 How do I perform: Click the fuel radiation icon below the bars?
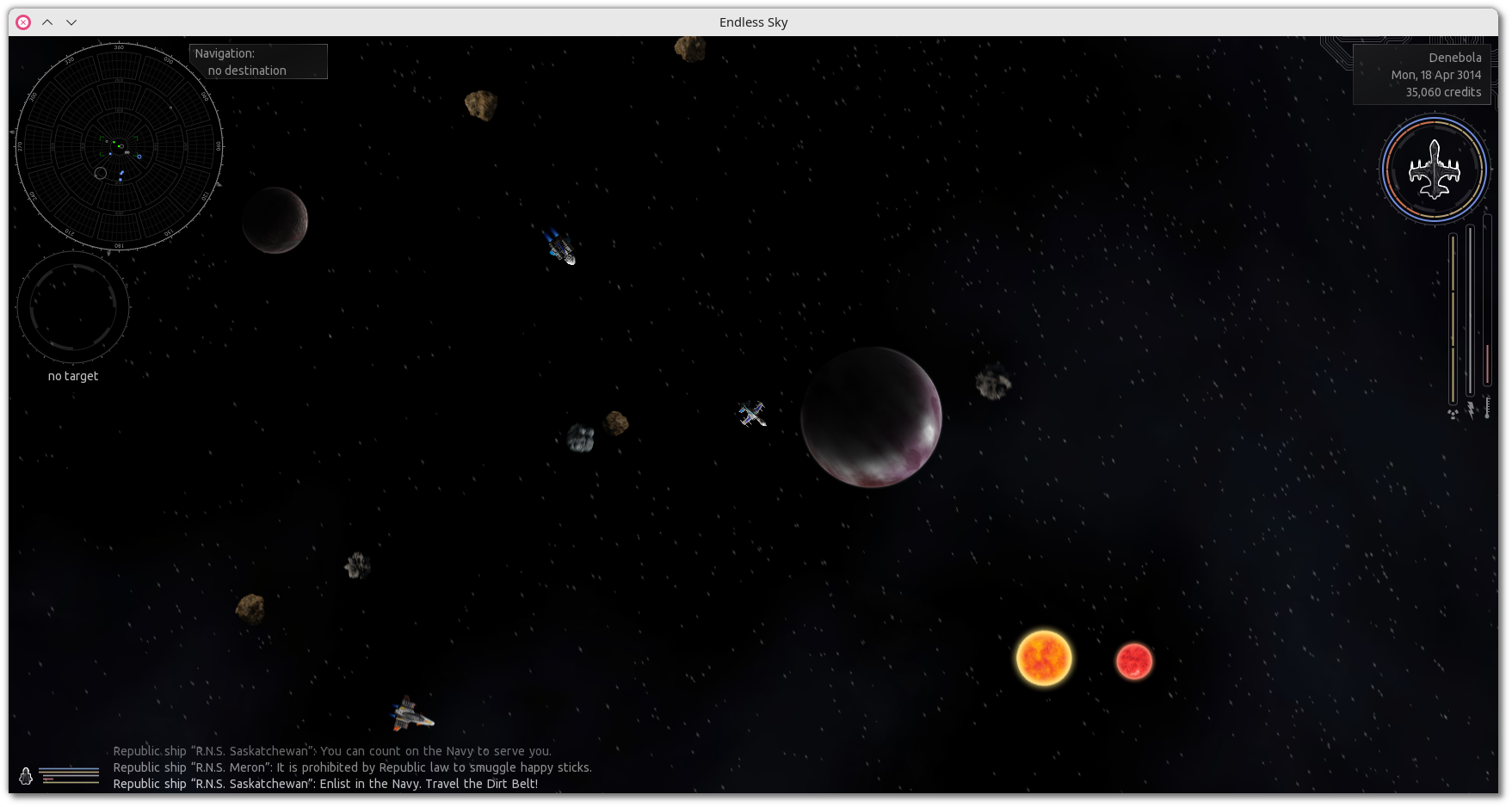pos(1453,414)
